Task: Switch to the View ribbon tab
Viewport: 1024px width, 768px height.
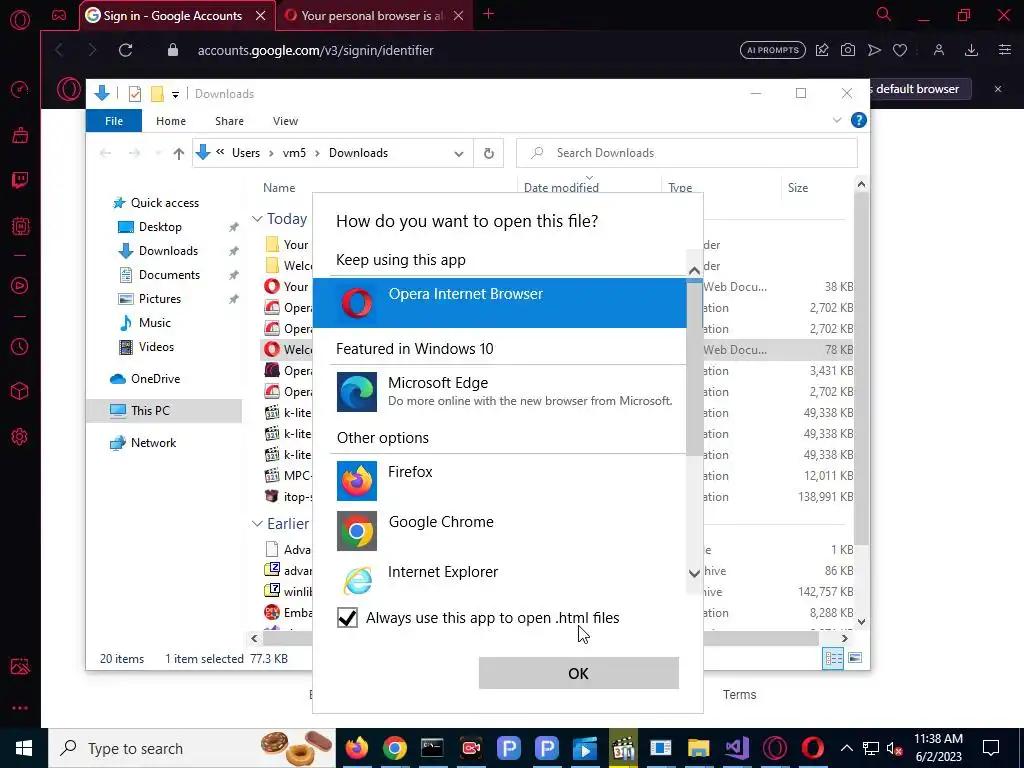Action: pos(285,121)
